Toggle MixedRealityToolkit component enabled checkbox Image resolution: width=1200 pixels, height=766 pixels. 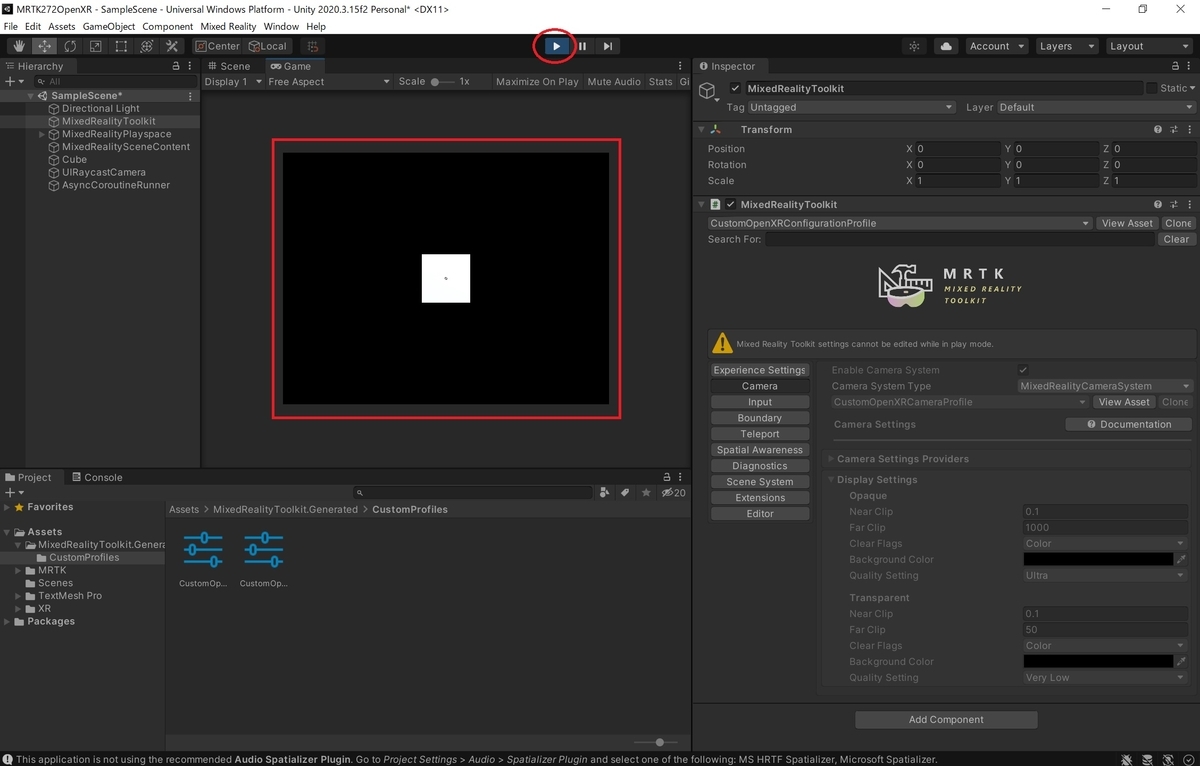[731, 204]
